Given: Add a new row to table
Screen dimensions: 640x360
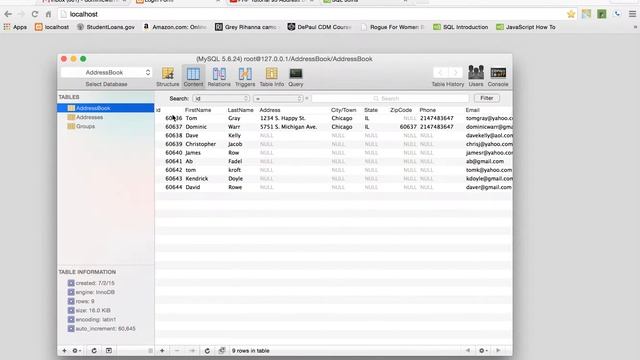Looking at the screenshot, I should click(162, 351).
